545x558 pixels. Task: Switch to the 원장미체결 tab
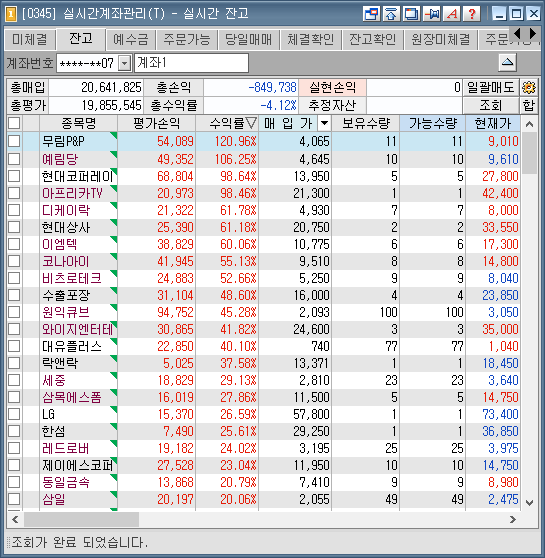[441, 39]
